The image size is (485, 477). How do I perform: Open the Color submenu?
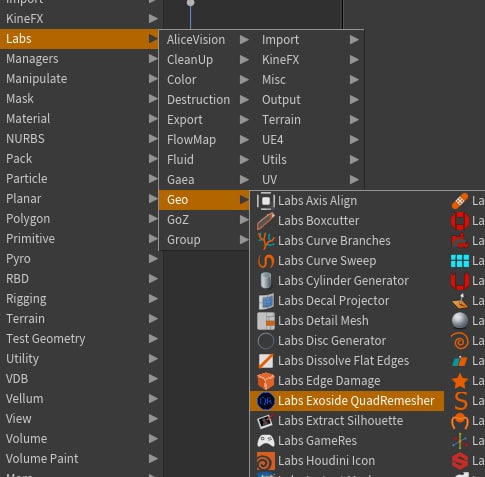click(x=204, y=80)
